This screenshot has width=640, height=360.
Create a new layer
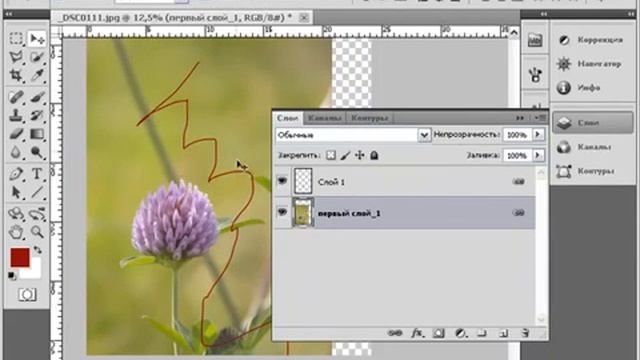[x=504, y=333]
